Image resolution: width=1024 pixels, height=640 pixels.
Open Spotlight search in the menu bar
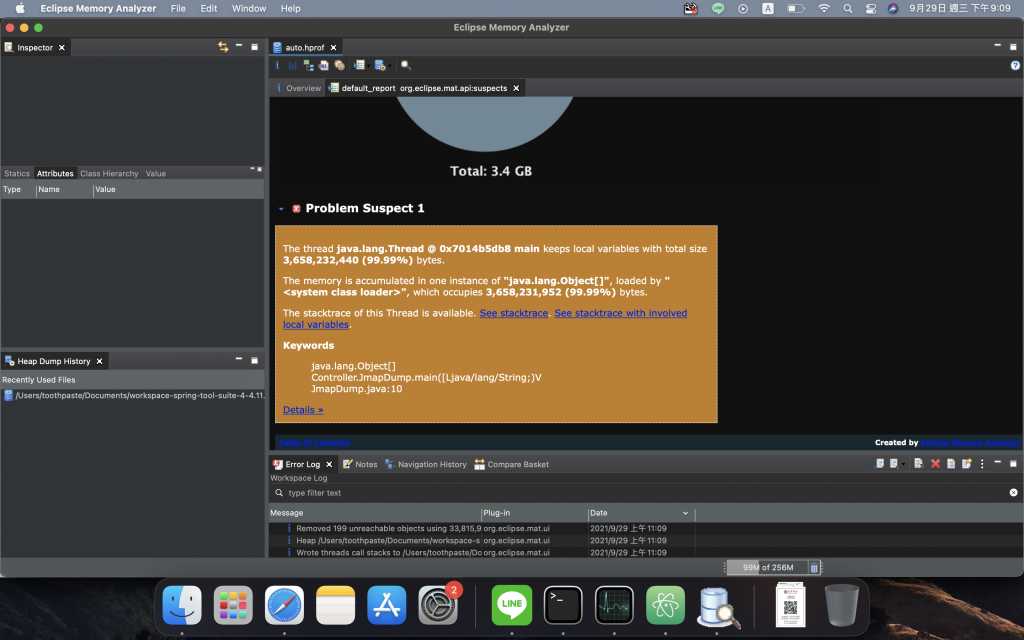(848, 8)
